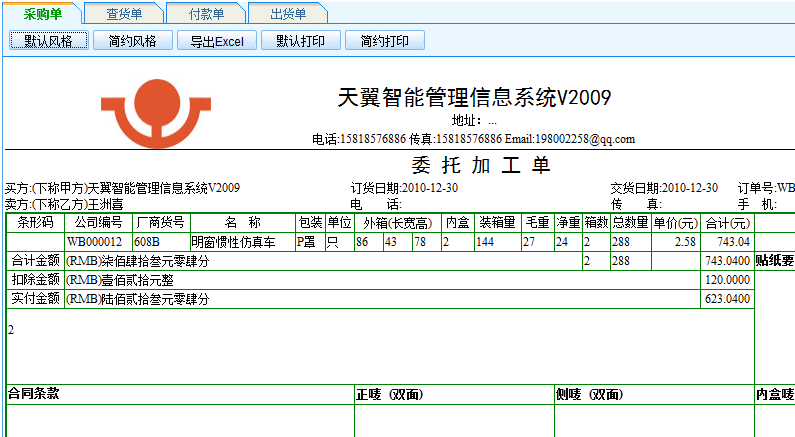
Task: Click the 侧唛 (双面) section header
Action: pyautogui.click(x=590, y=394)
